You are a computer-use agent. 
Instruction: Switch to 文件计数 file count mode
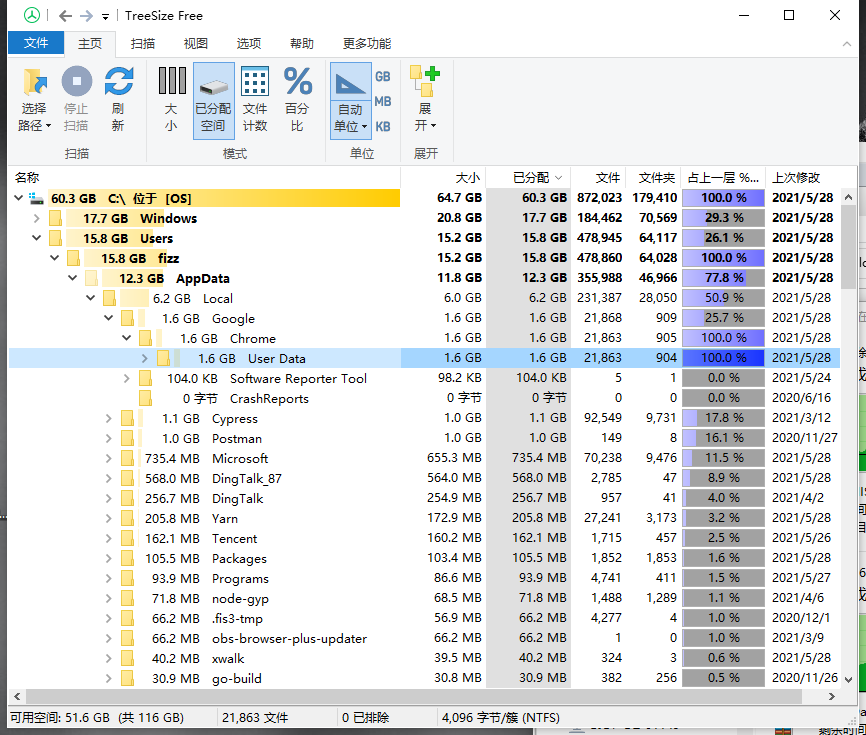255,81
